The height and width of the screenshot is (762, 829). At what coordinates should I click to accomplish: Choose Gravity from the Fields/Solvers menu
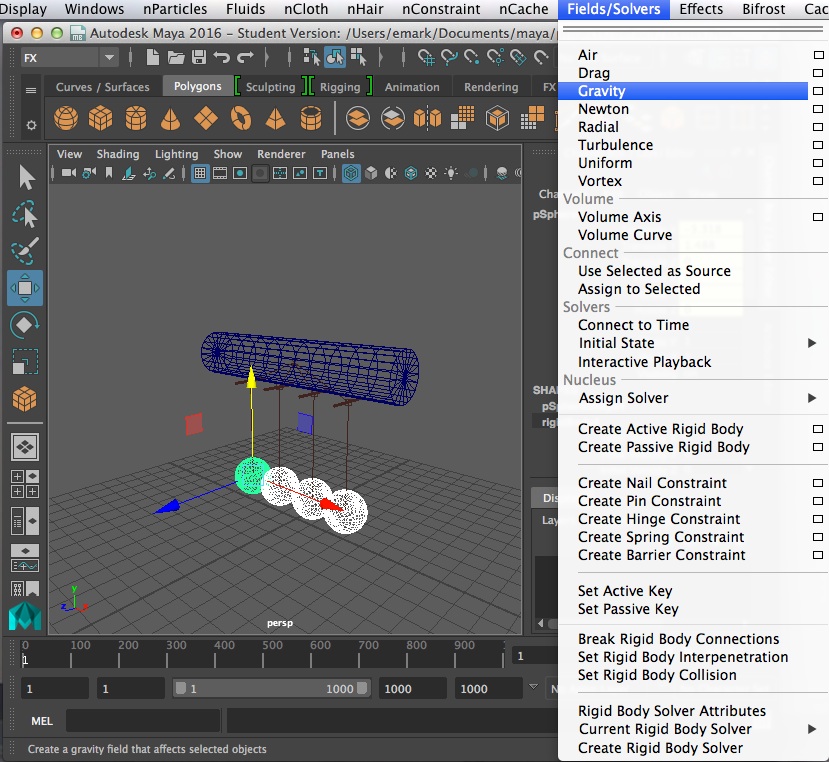602,91
